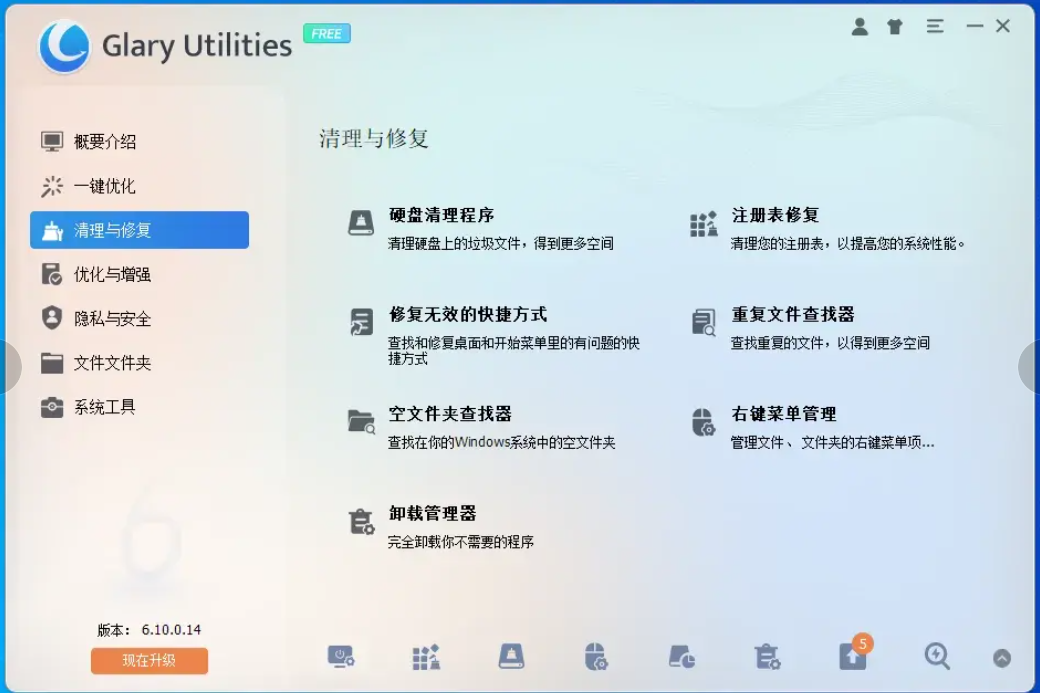This screenshot has width=1040, height=693.
Task: Expand the bottom toolbar with up chevron
Action: [x=1002, y=658]
